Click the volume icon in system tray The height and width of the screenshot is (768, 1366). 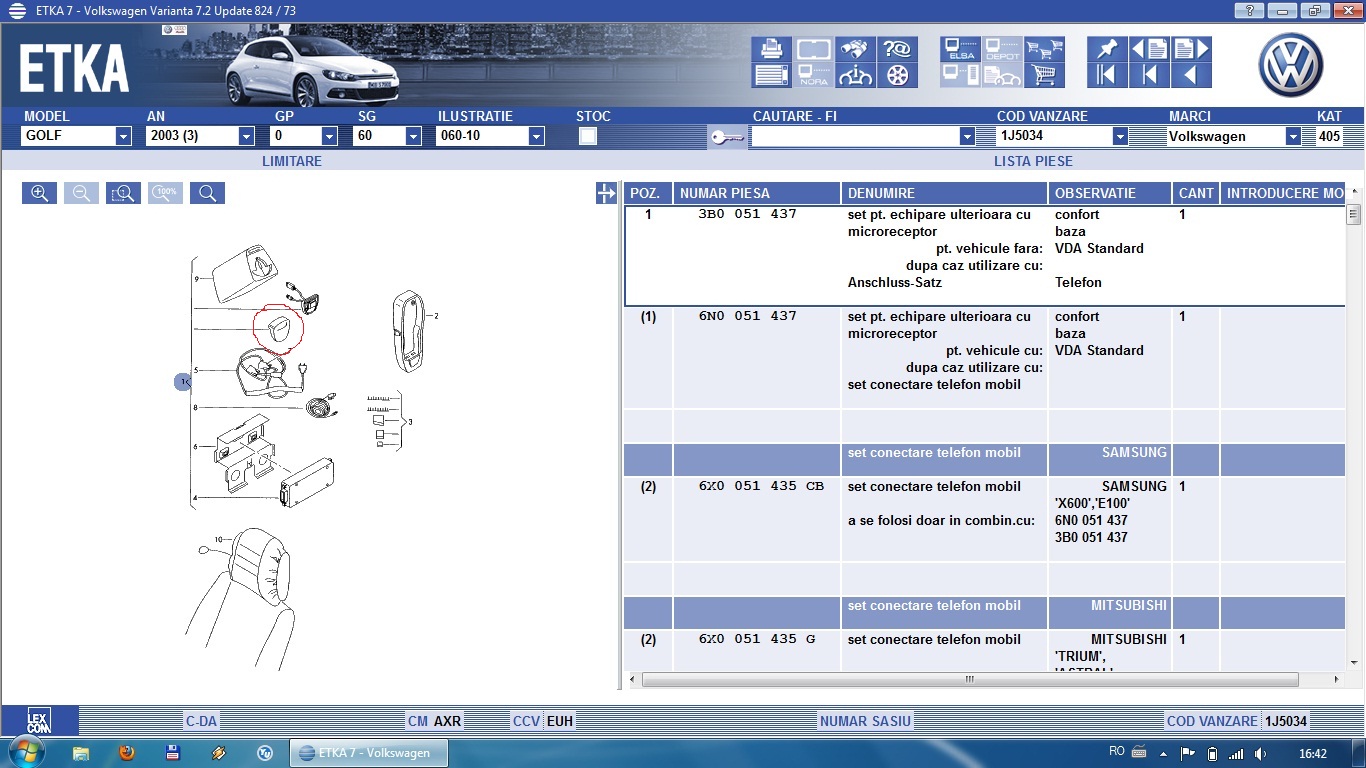coord(1261,753)
